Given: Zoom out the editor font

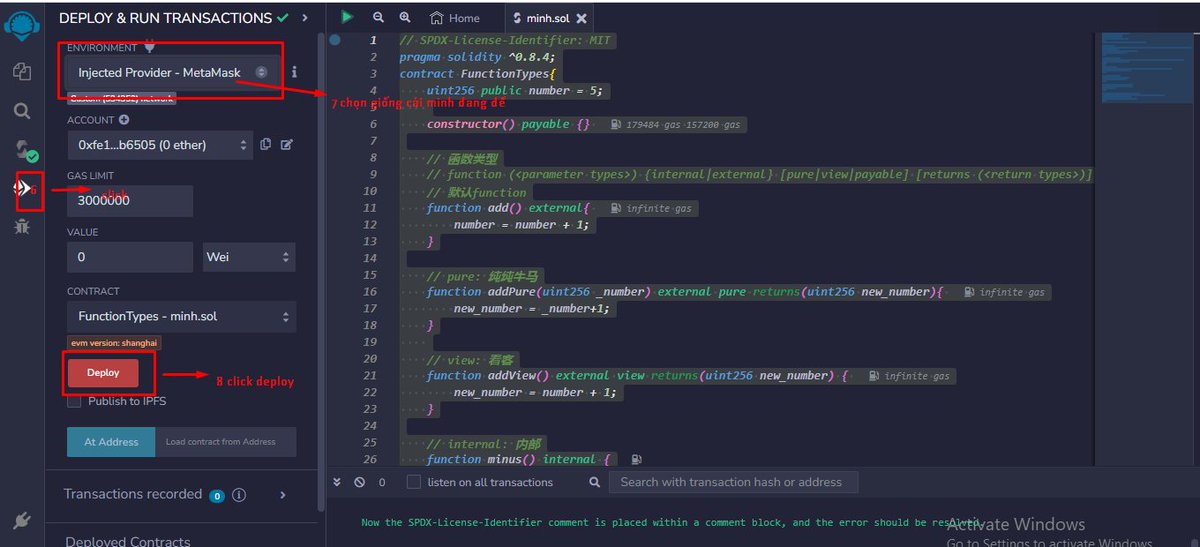Looking at the screenshot, I should pos(378,17).
